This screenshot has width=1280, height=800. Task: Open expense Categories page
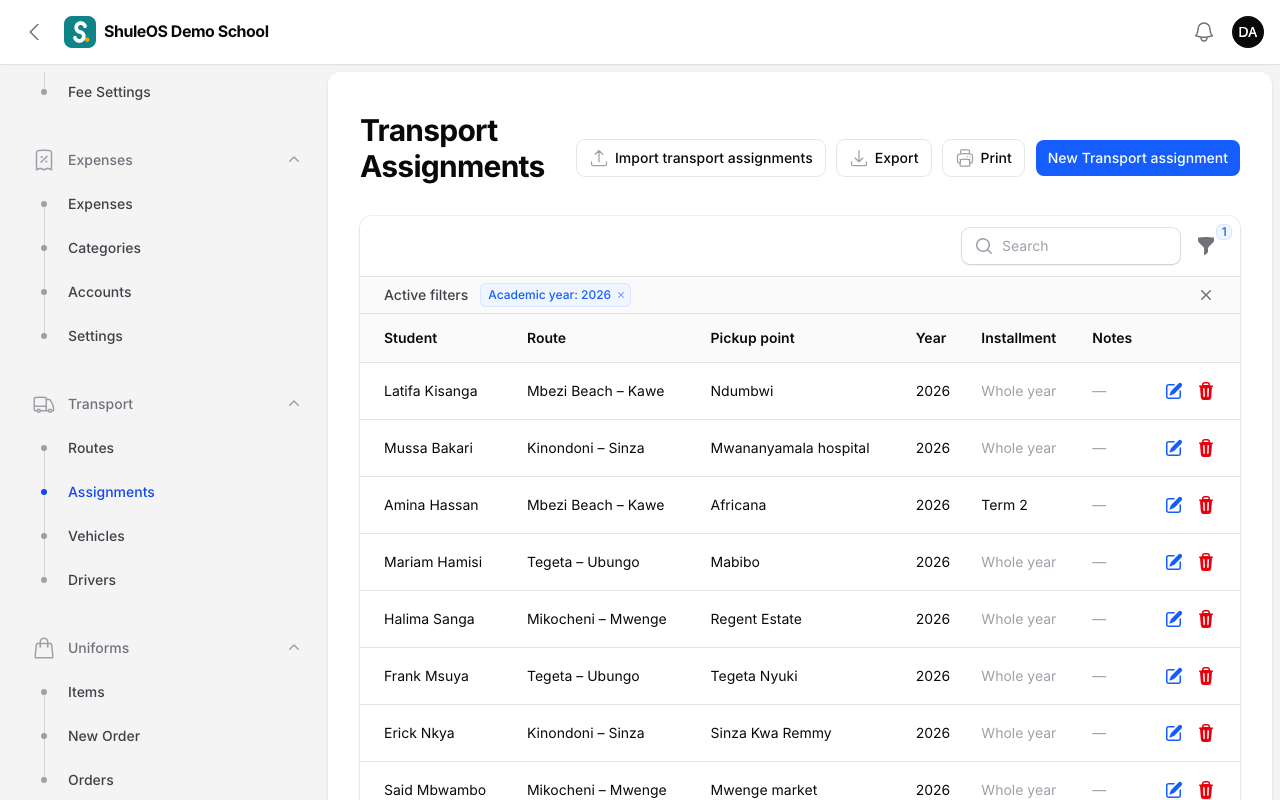(x=104, y=248)
